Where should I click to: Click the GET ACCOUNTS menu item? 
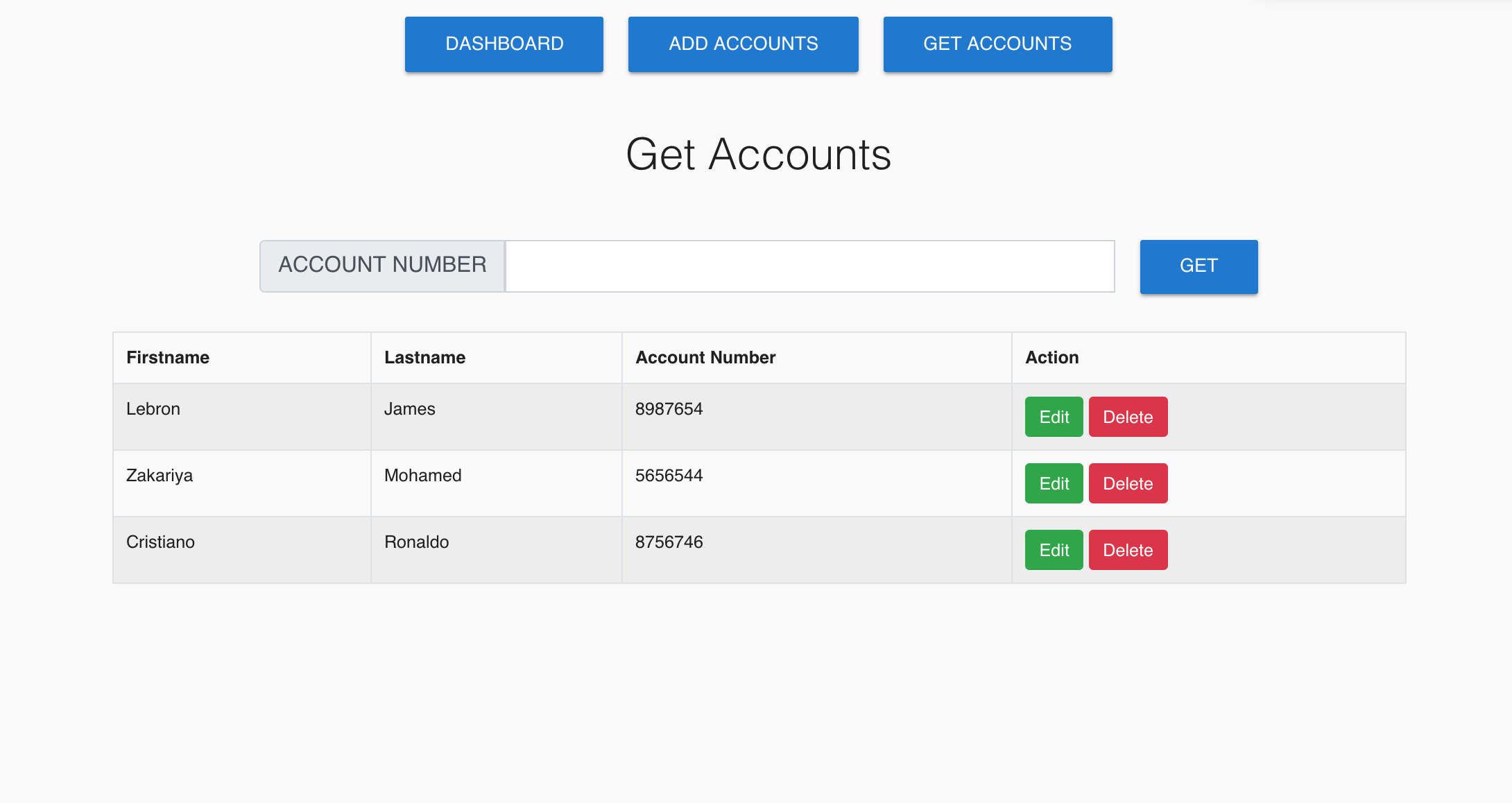998,43
